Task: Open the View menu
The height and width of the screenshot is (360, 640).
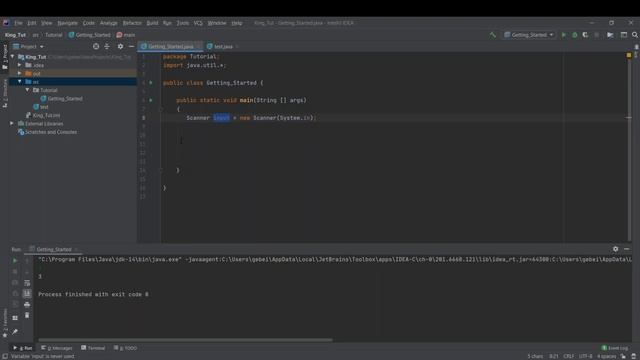Action: point(47,23)
